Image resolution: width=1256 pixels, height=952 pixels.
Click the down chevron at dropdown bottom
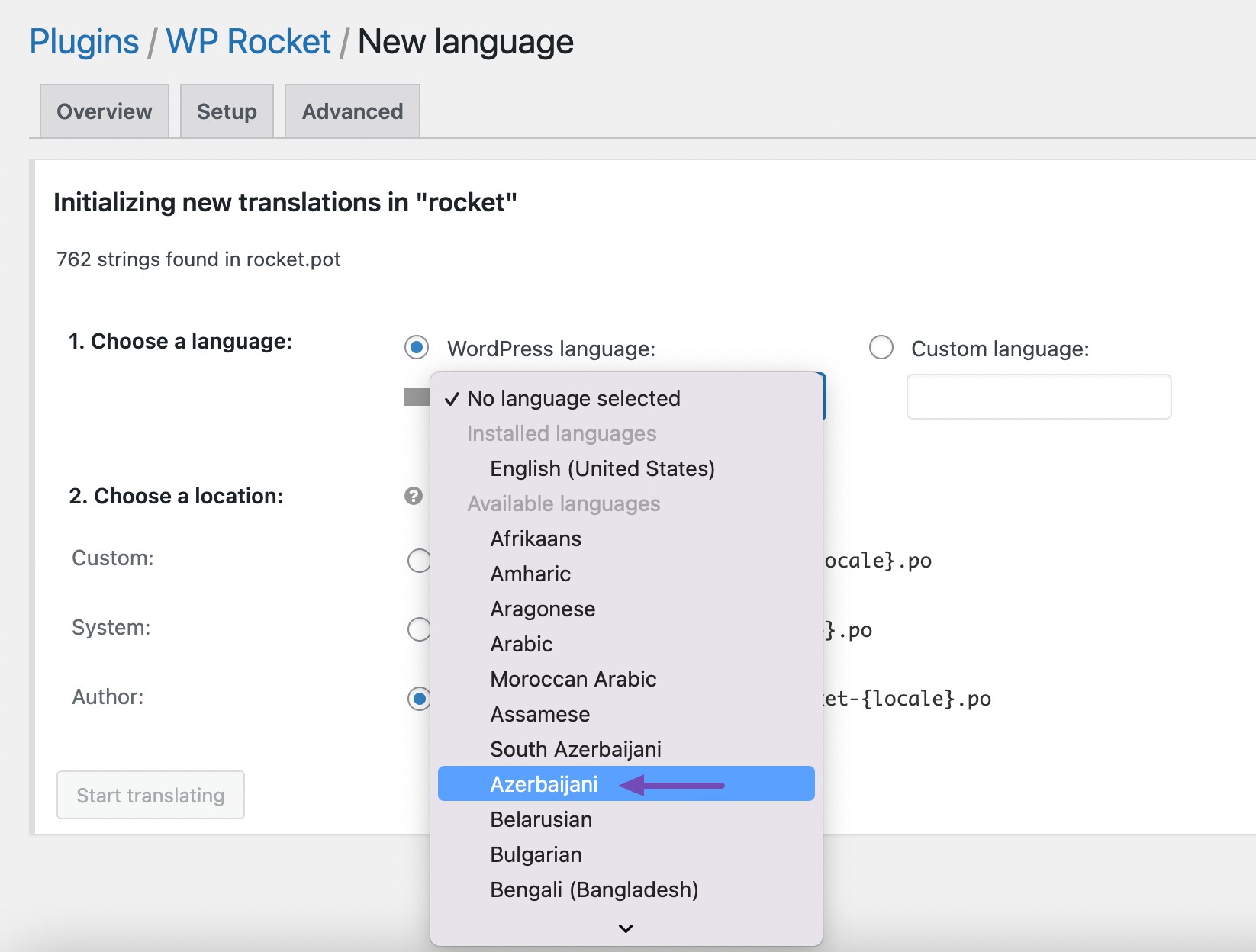625,928
